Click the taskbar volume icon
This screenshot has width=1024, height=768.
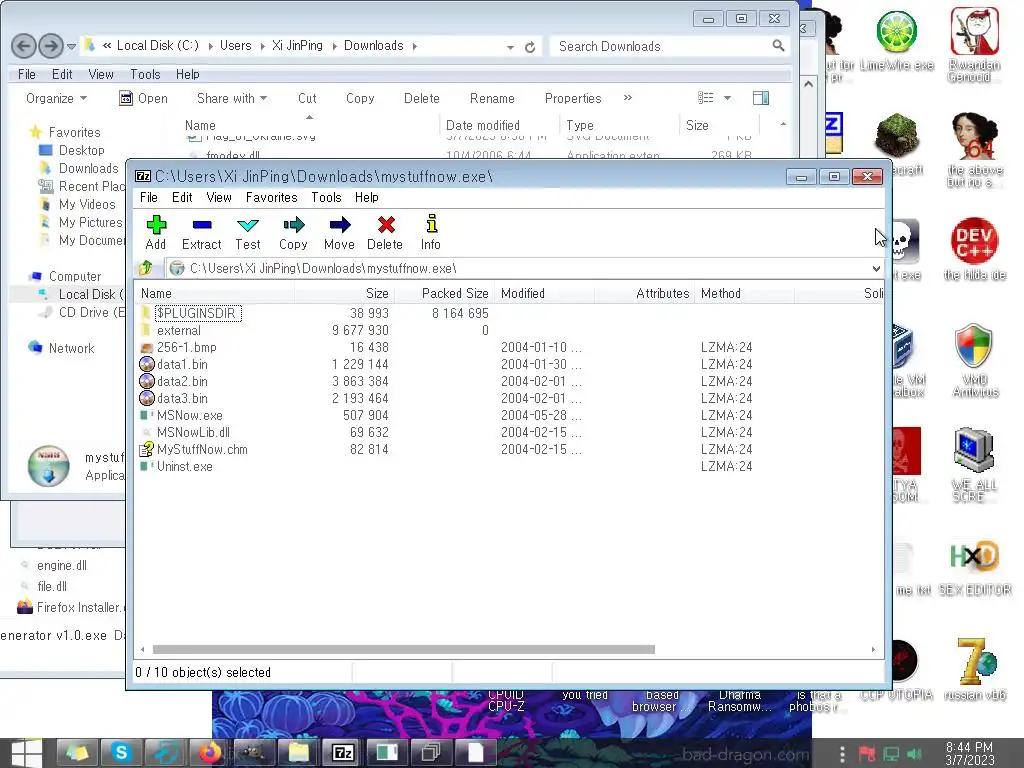pos(914,754)
